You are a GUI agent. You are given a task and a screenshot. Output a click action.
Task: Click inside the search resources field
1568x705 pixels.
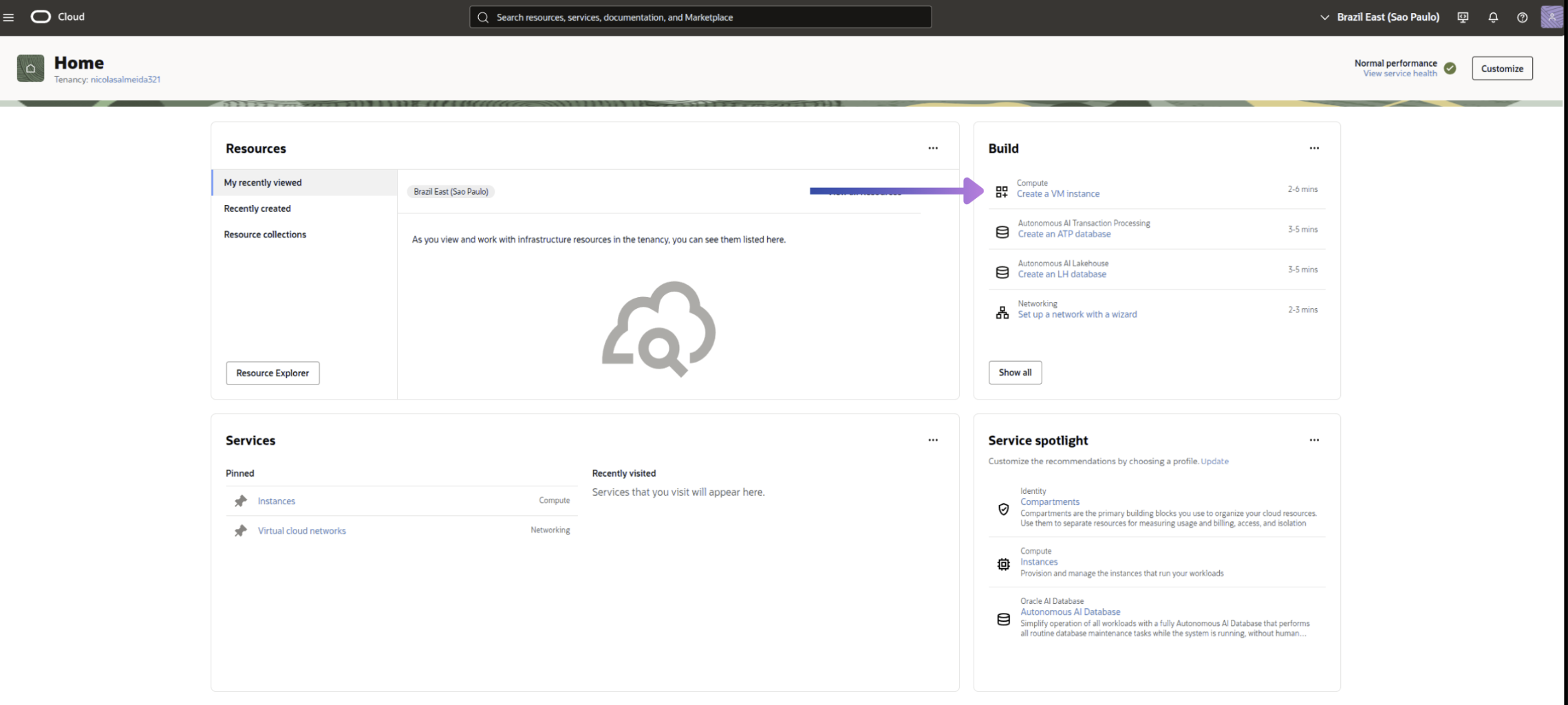pos(700,17)
